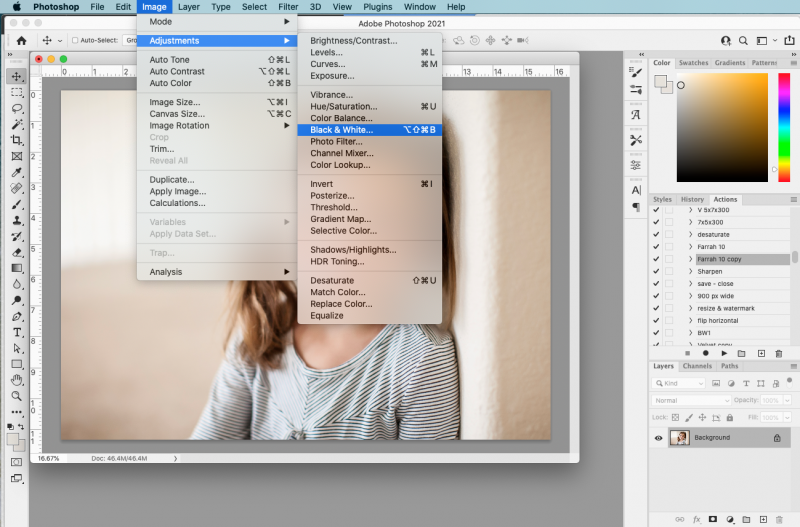Open the Image Rotation submenu
The width and height of the screenshot is (800, 527).
pyautogui.click(x=218, y=126)
